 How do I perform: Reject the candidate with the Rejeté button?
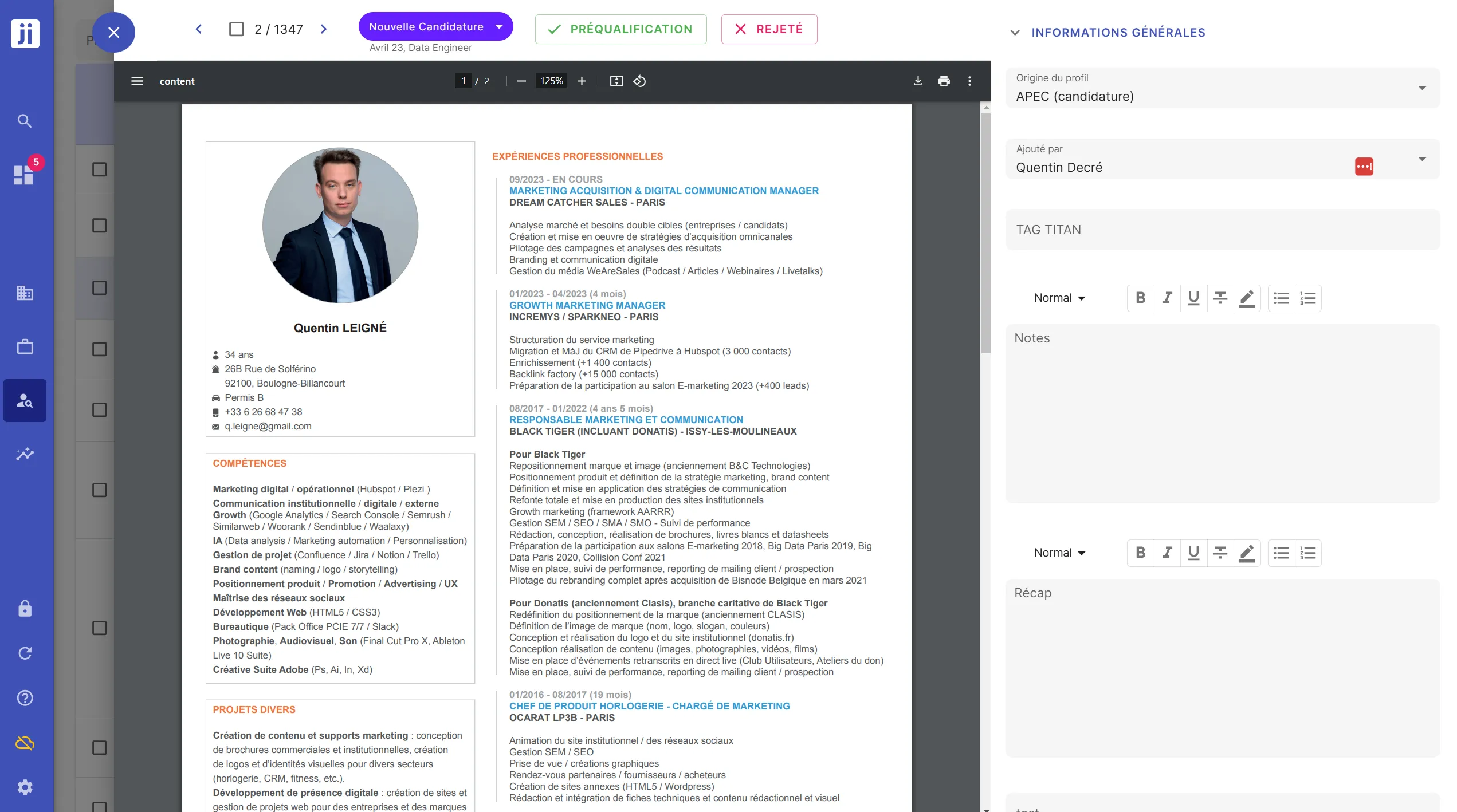tap(769, 29)
